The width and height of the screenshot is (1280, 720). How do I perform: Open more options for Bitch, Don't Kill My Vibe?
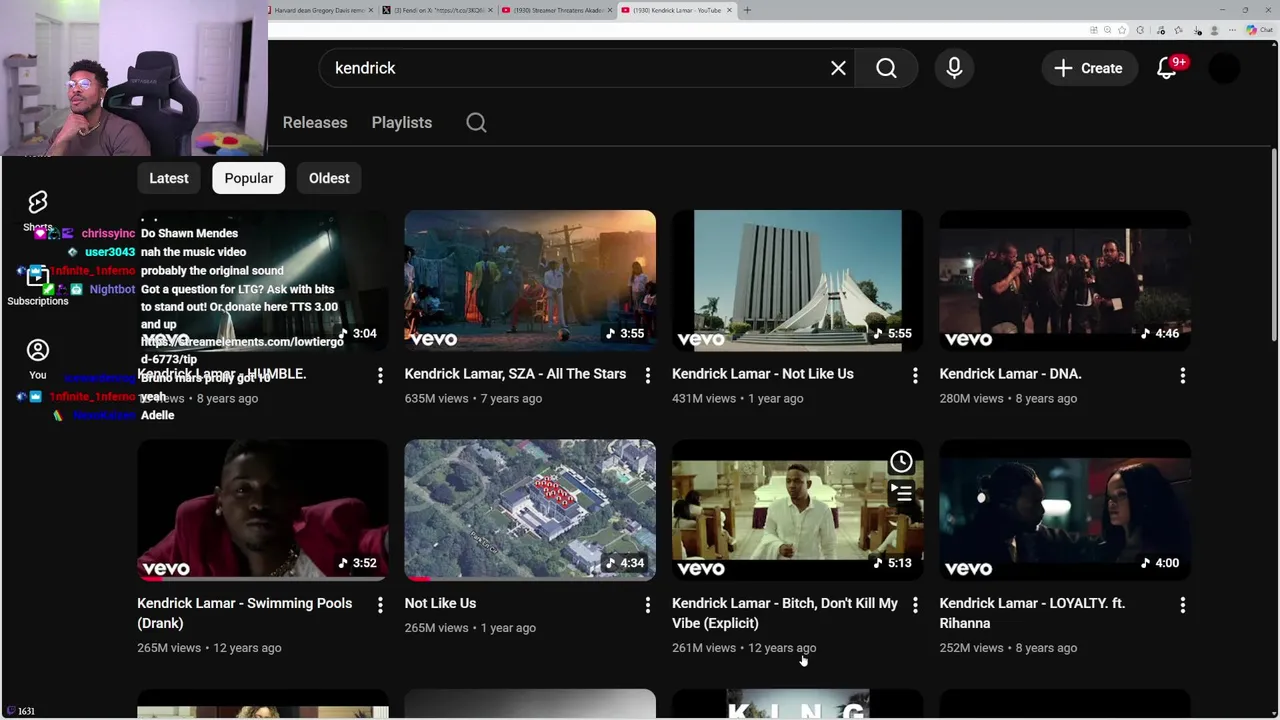[x=915, y=605]
